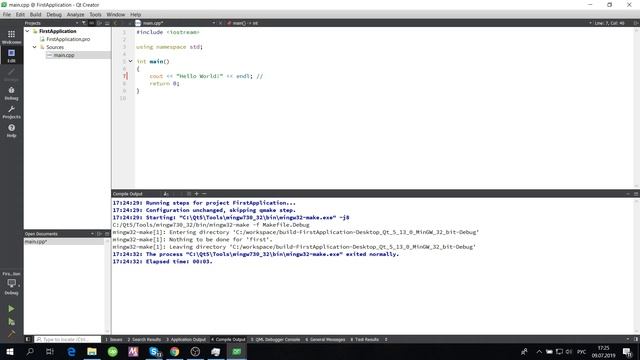The height and width of the screenshot is (360, 640).
Task: Open Task View on the taskbar
Action: (50, 351)
